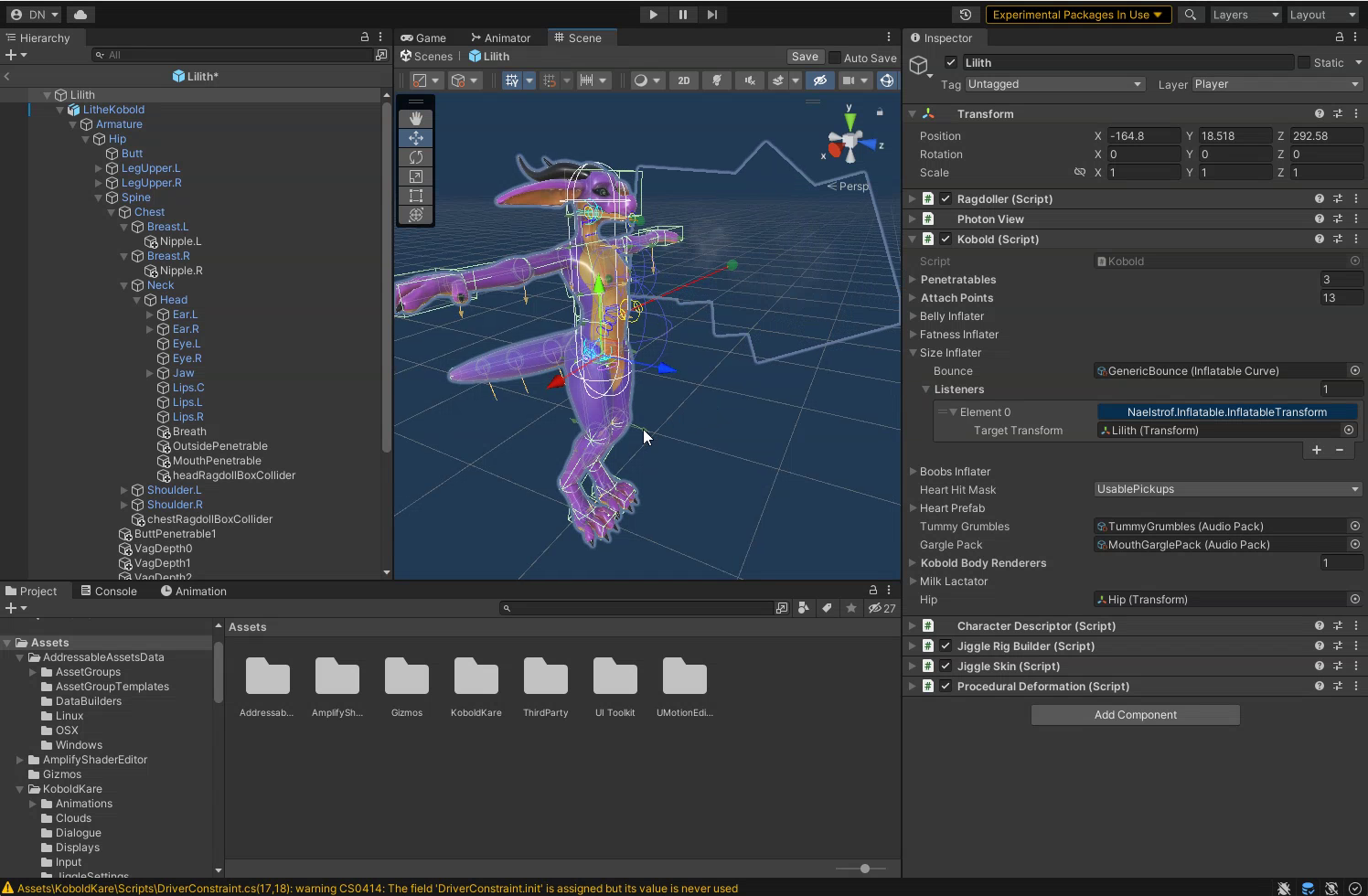Click search by label icon in Project
The image size is (1368, 896).
coord(827,608)
